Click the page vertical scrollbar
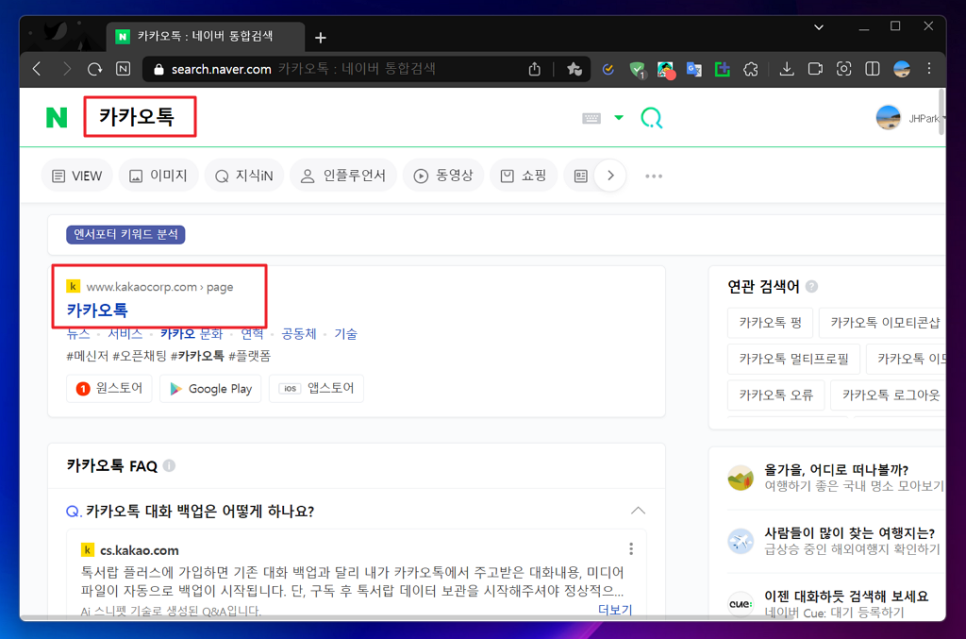 tap(941, 112)
